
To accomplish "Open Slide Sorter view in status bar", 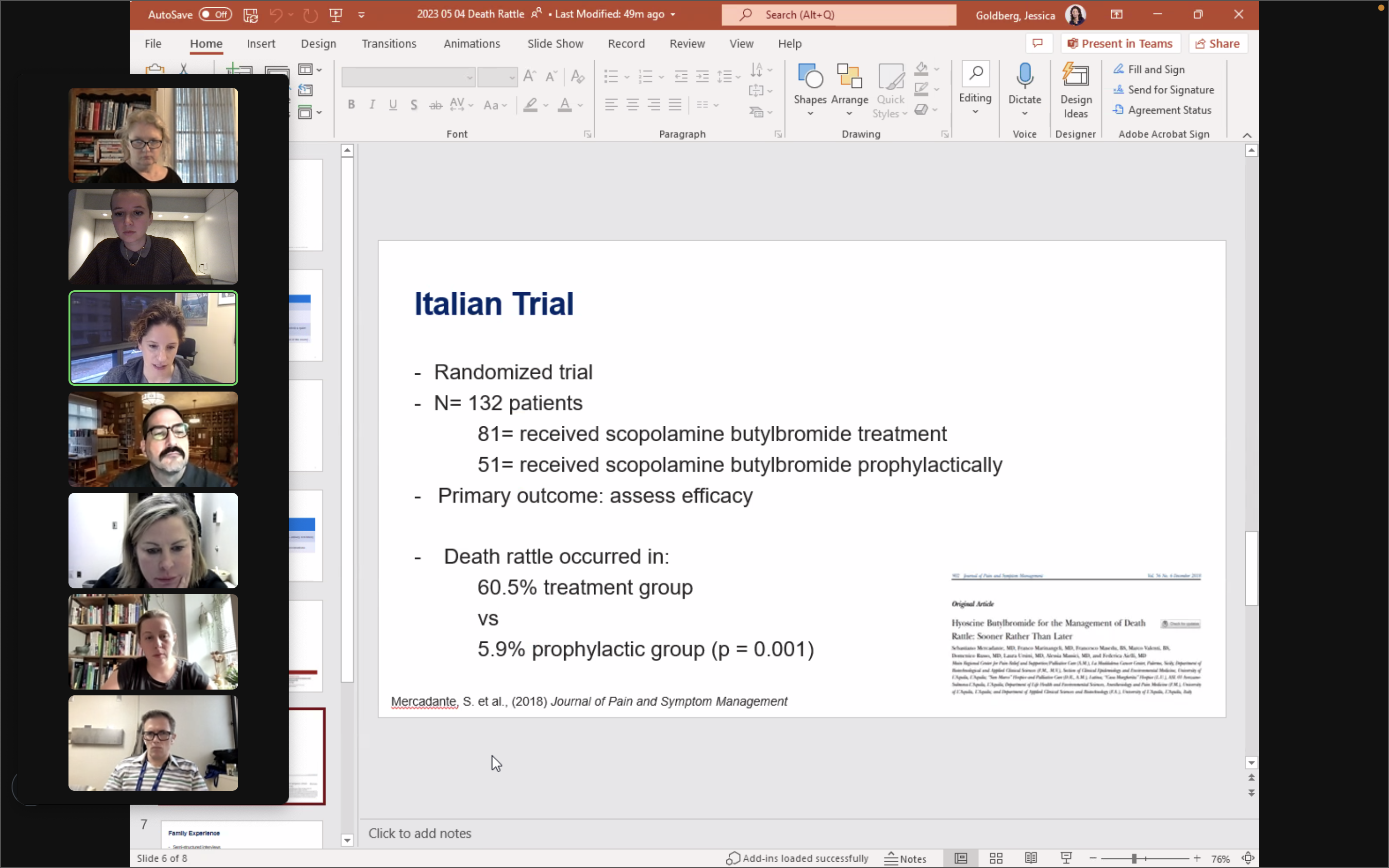I will 996,858.
